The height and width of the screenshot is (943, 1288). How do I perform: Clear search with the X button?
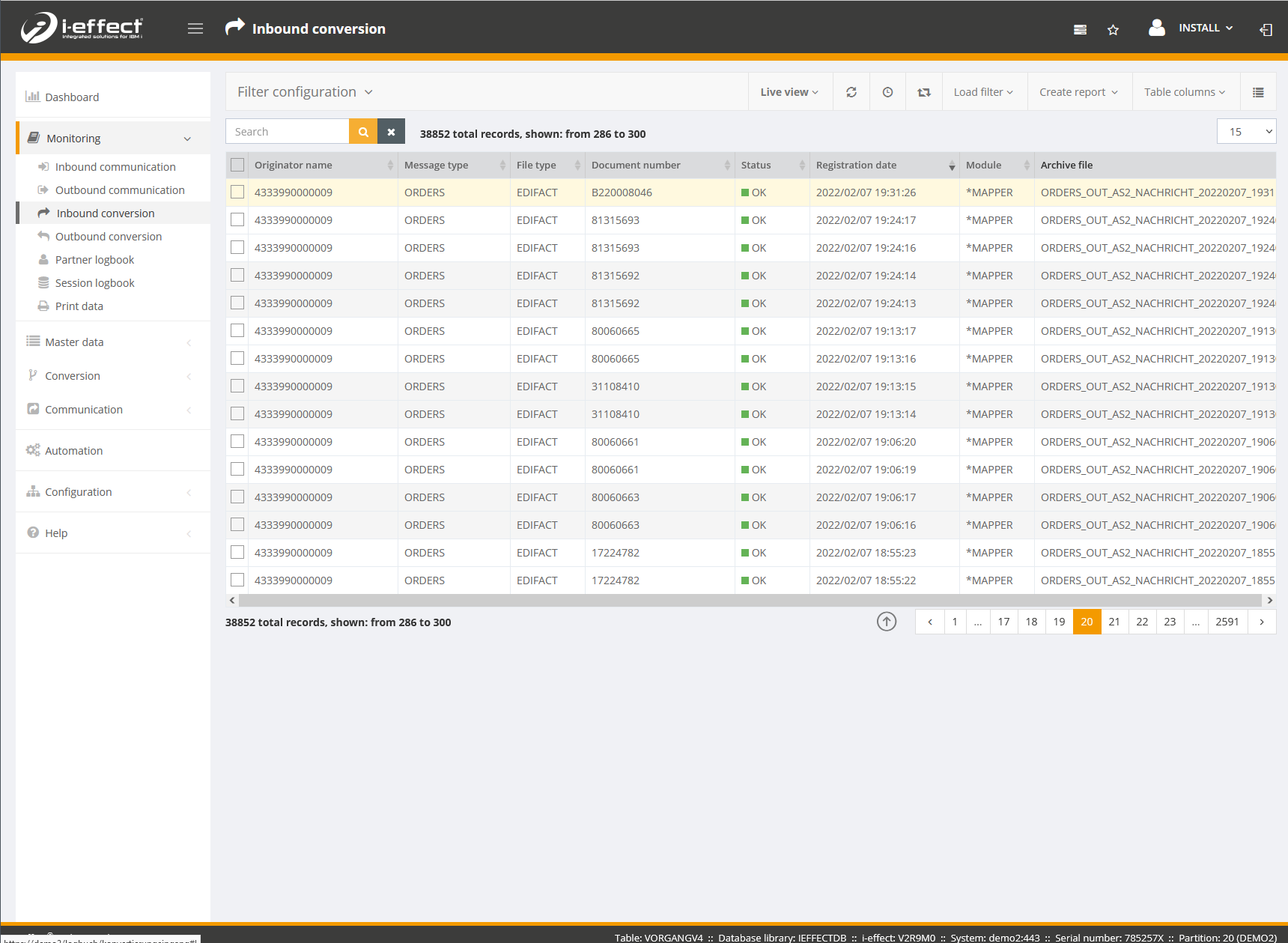point(391,132)
